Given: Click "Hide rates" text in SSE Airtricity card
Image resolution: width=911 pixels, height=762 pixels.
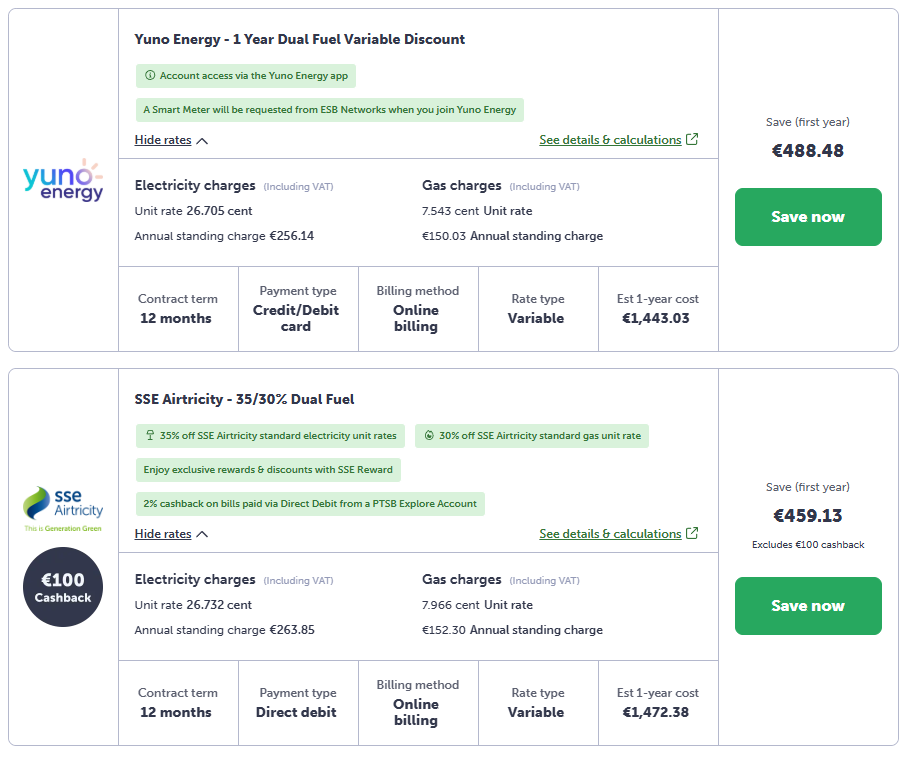Looking at the screenshot, I should pyautogui.click(x=163, y=534).
